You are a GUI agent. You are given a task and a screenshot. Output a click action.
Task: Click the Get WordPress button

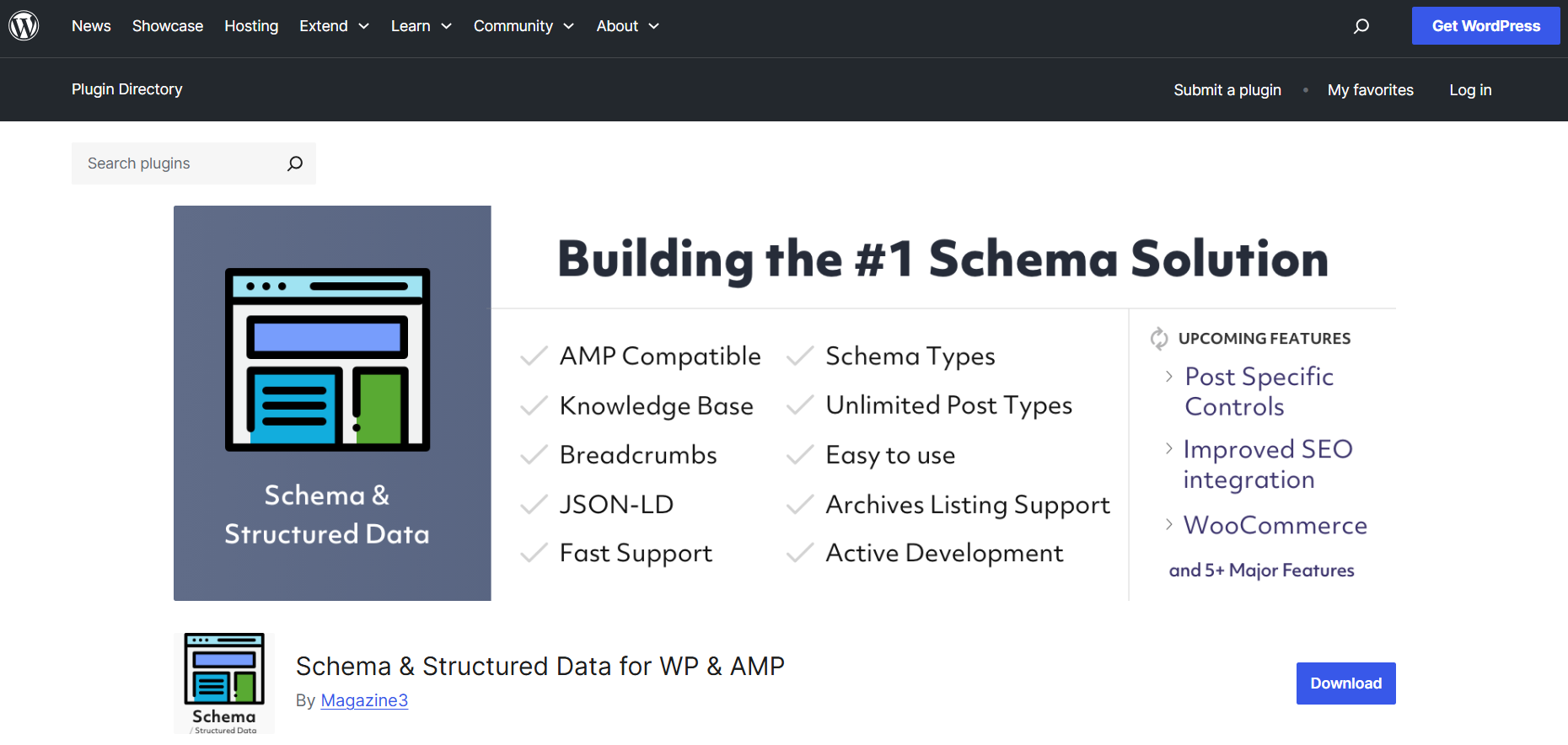point(1485,26)
